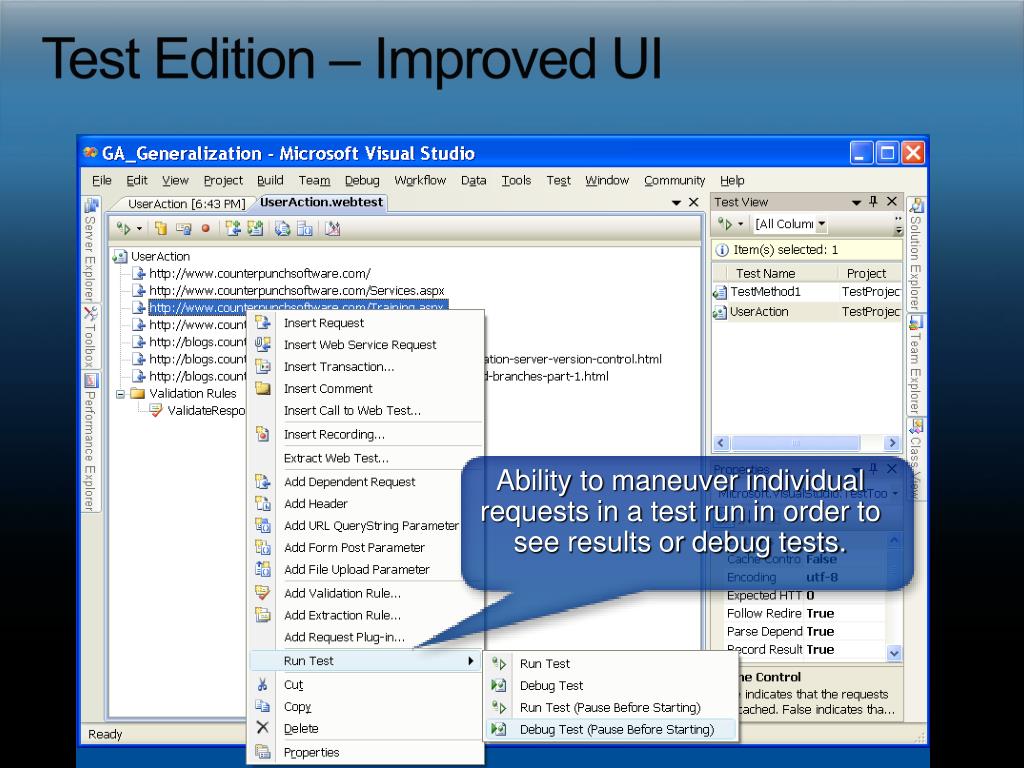This screenshot has width=1024, height=768.
Task: Open the run dropdown arrow in web test toolbar
Action: coord(139,229)
